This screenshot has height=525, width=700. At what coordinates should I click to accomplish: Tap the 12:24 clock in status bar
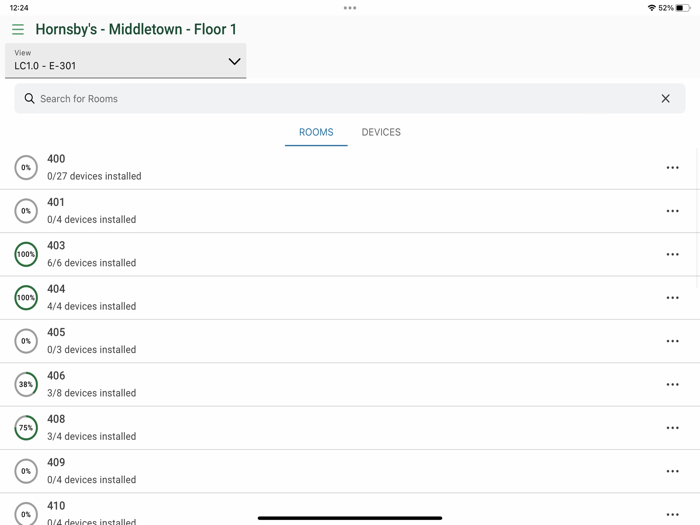click(19, 8)
